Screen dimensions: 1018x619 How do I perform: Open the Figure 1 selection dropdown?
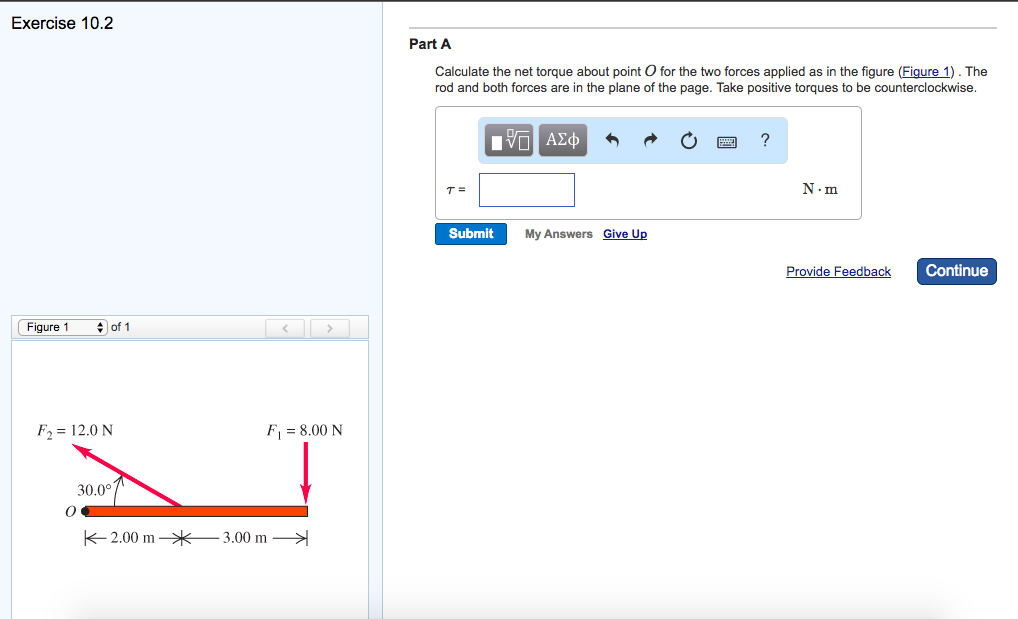62,326
